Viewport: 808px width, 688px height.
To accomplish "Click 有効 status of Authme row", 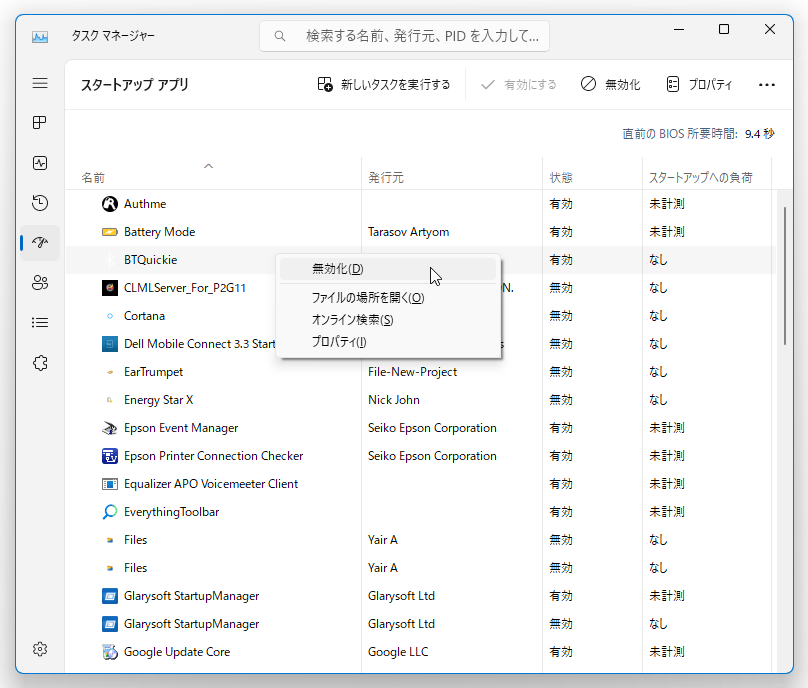I will (x=561, y=204).
